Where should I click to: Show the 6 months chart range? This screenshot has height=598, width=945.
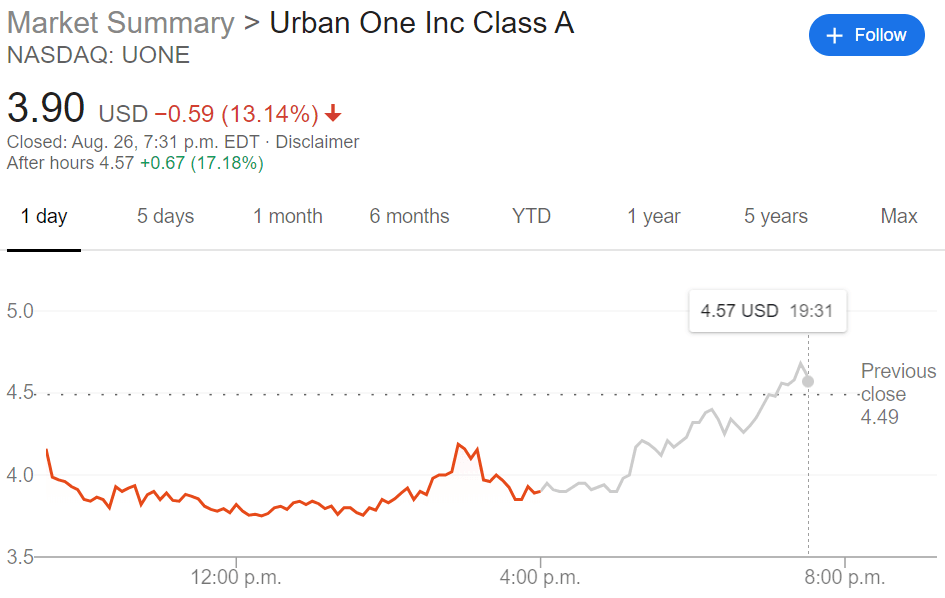click(409, 216)
